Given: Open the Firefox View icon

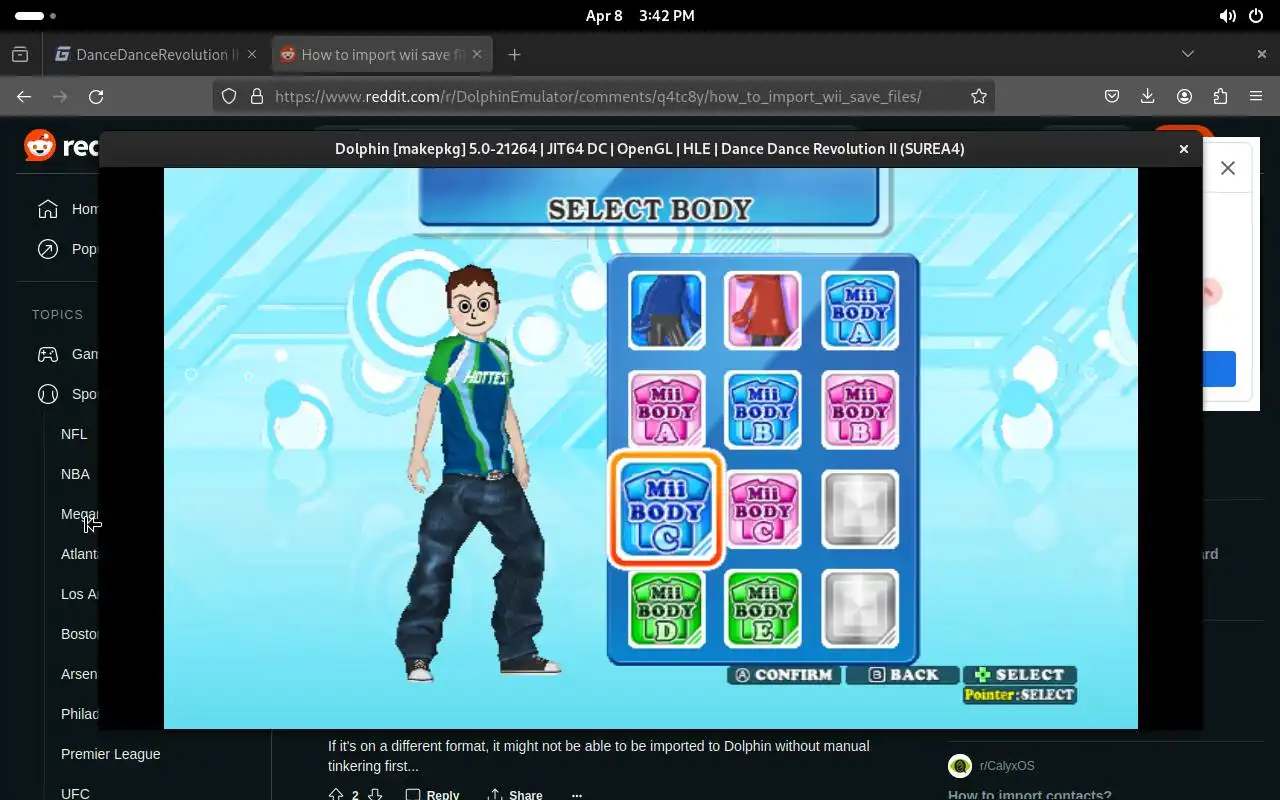Looking at the screenshot, I should click(20, 55).
